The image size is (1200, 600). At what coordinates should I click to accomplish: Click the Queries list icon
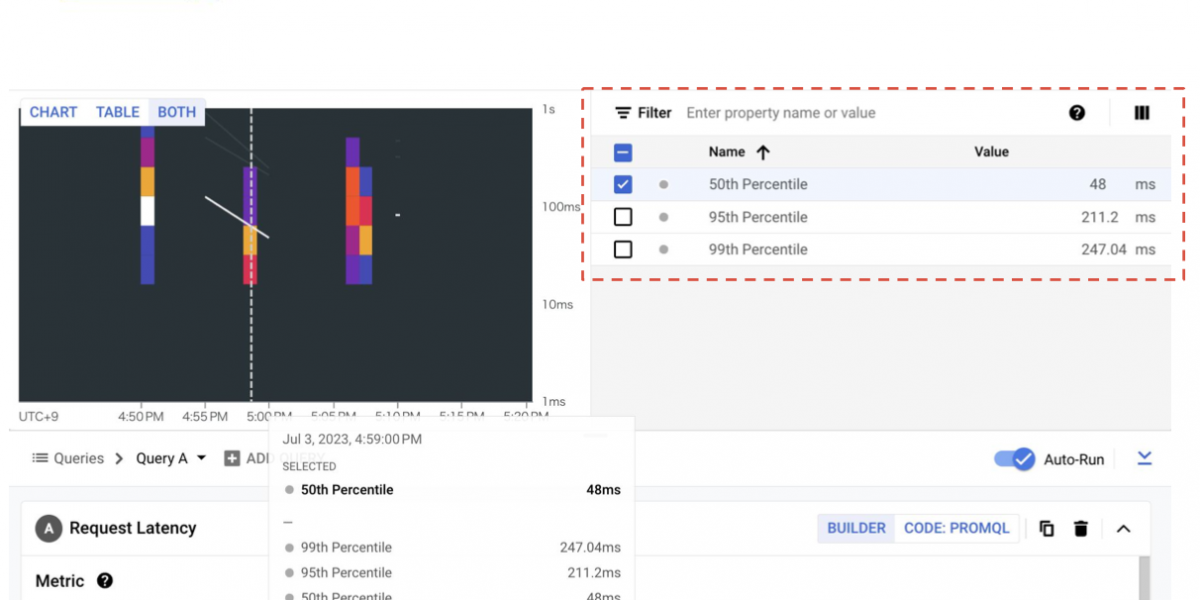click(40, 458)
